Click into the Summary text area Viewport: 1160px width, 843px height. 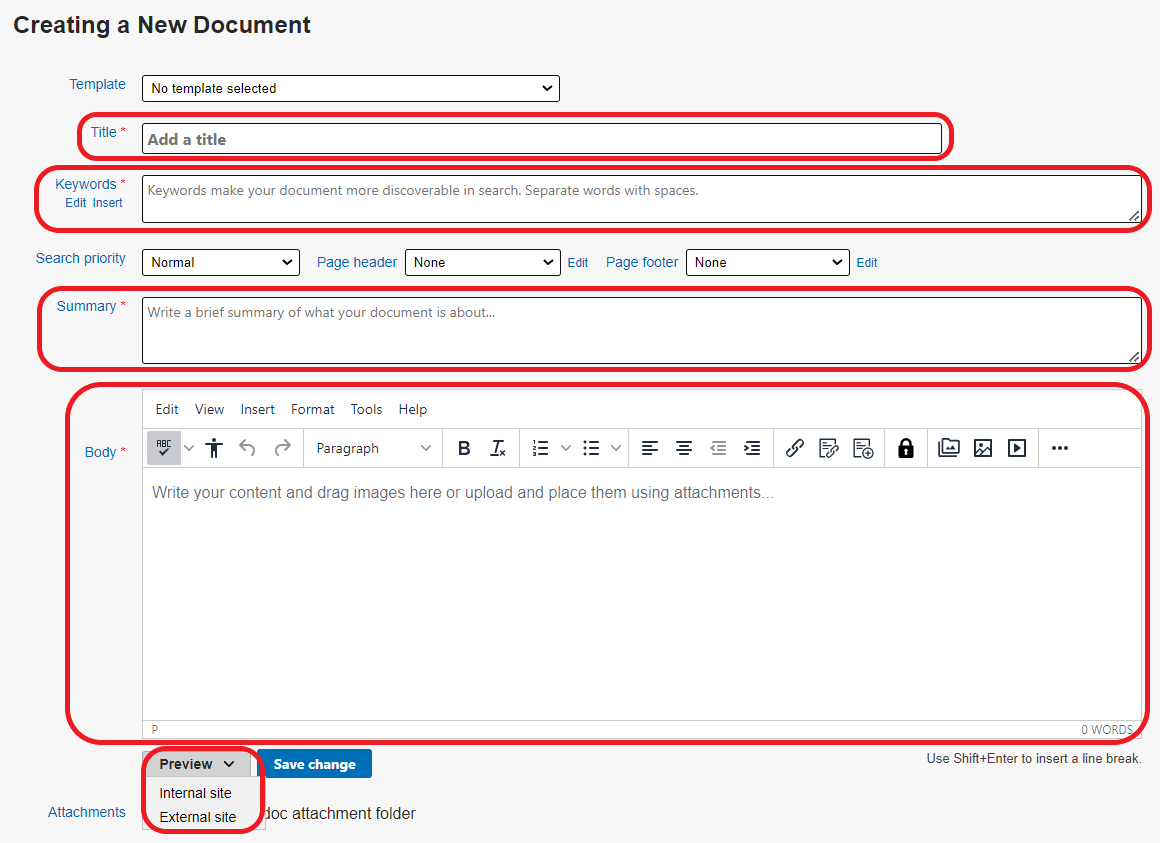(641, 331)
